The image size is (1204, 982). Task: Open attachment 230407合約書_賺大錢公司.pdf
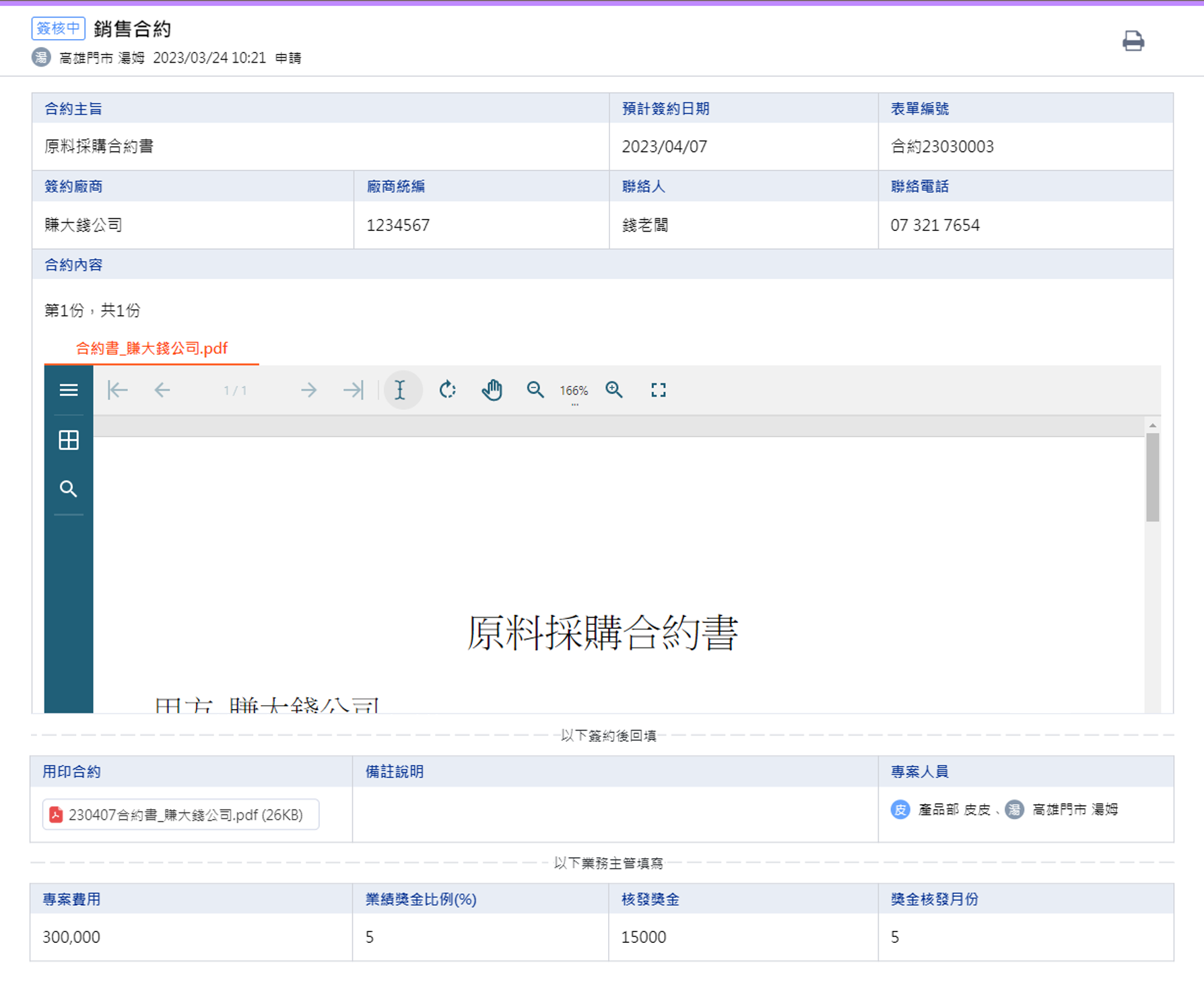click(180, 814)
